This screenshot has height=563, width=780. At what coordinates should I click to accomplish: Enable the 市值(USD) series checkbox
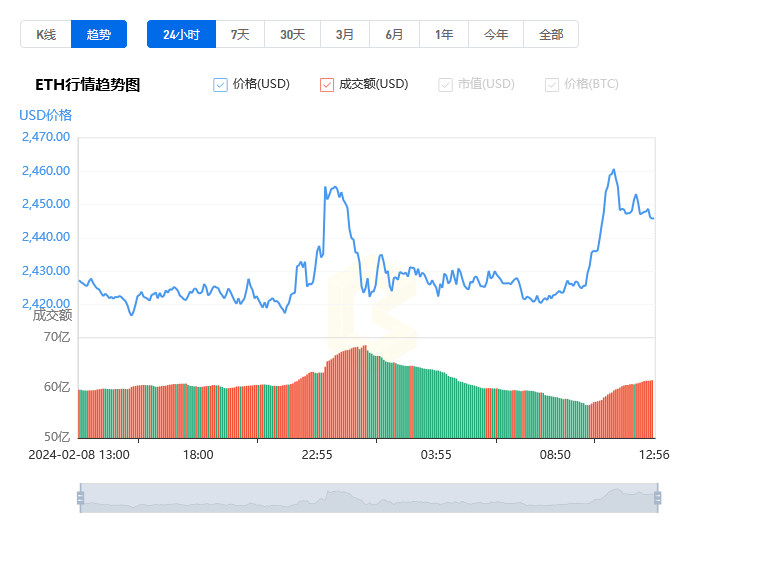[x=445, y=85]
